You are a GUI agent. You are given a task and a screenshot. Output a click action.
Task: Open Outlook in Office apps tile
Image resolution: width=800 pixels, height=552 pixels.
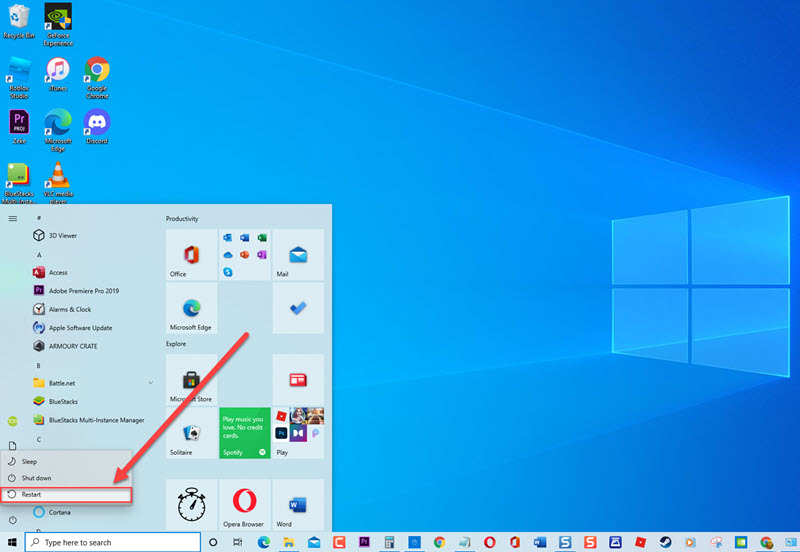(228, 238)
